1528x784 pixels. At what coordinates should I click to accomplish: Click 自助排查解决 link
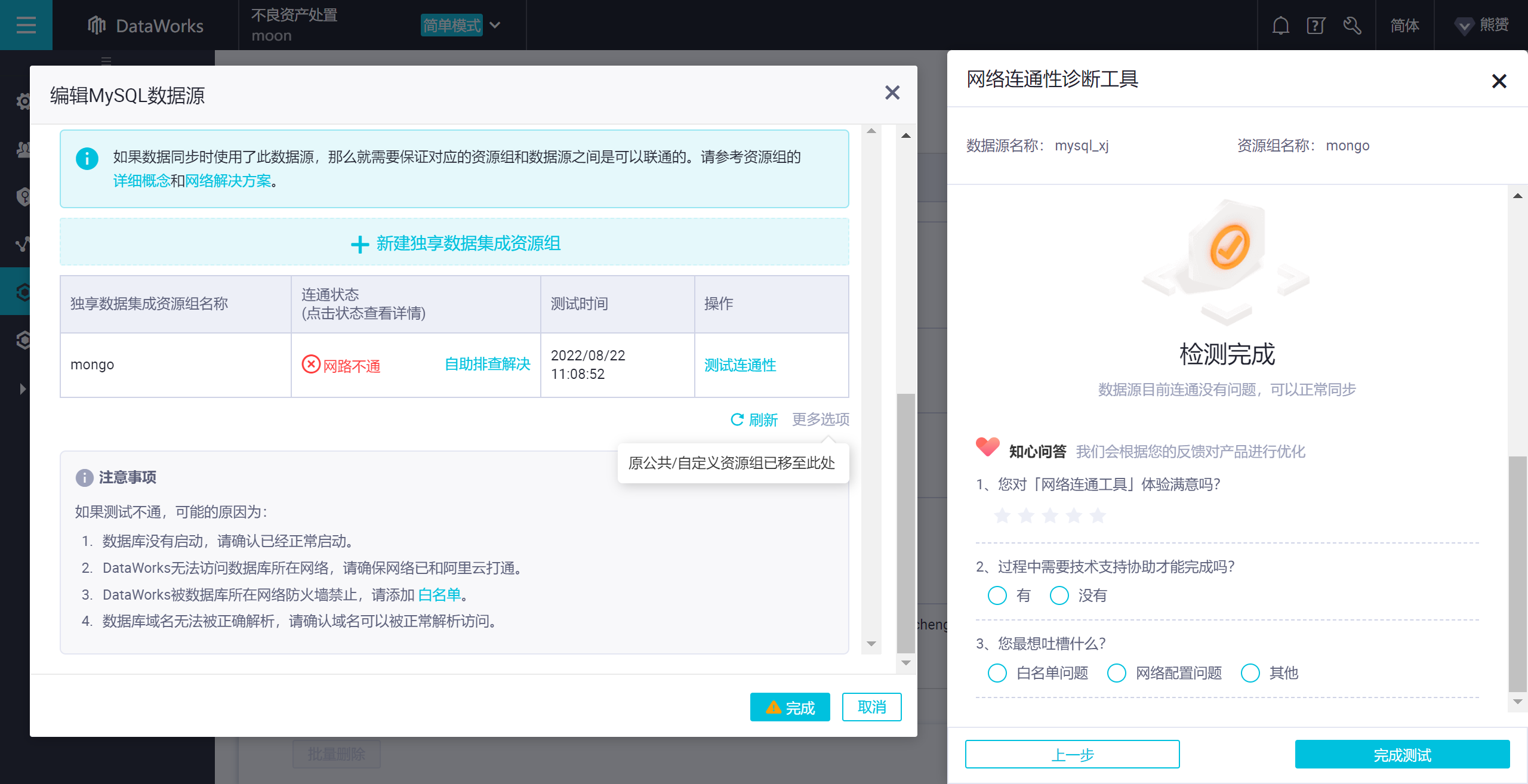pyautogui.click(x=488, y=364)
